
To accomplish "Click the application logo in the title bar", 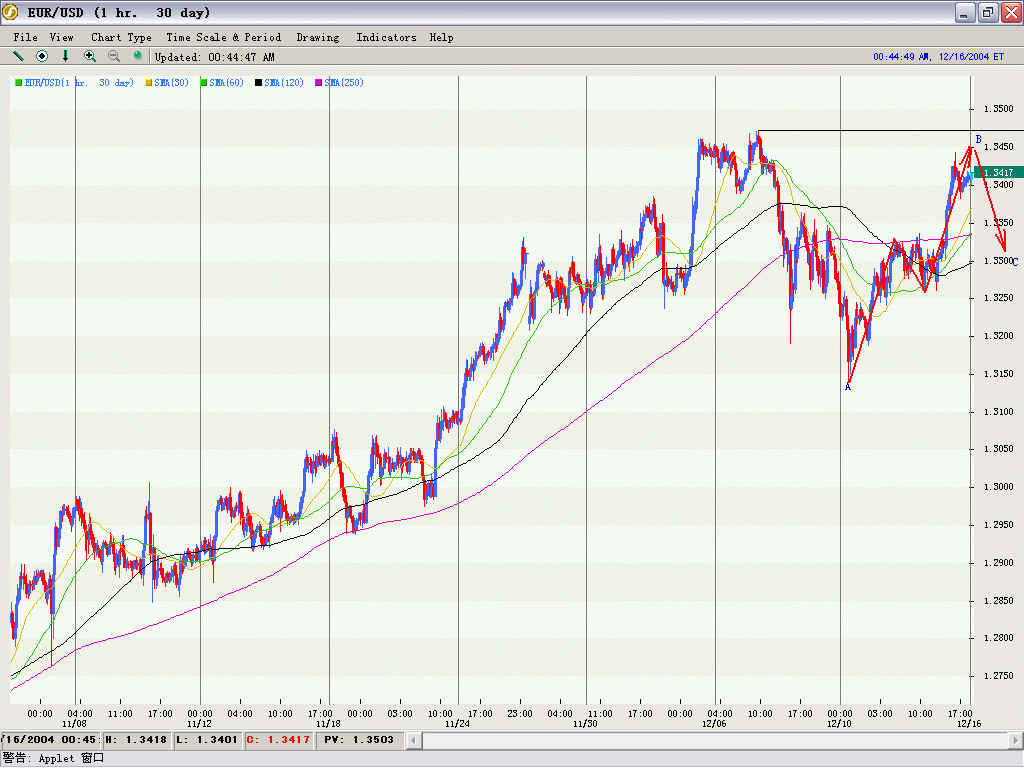I will tap(10, 12).
